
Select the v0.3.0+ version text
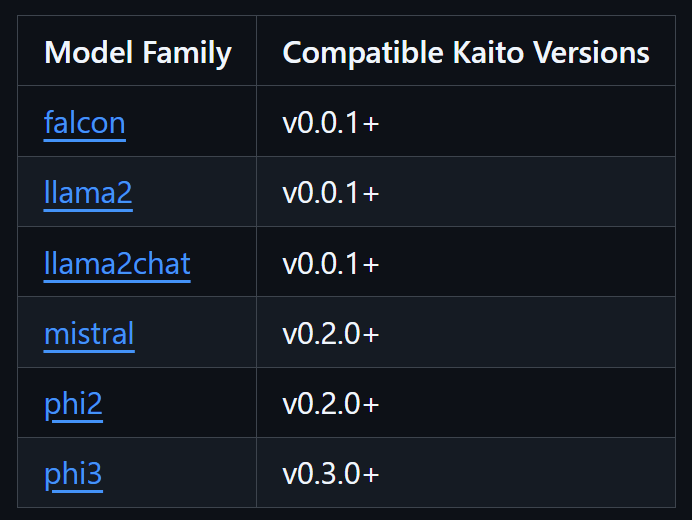coord(330,473)
